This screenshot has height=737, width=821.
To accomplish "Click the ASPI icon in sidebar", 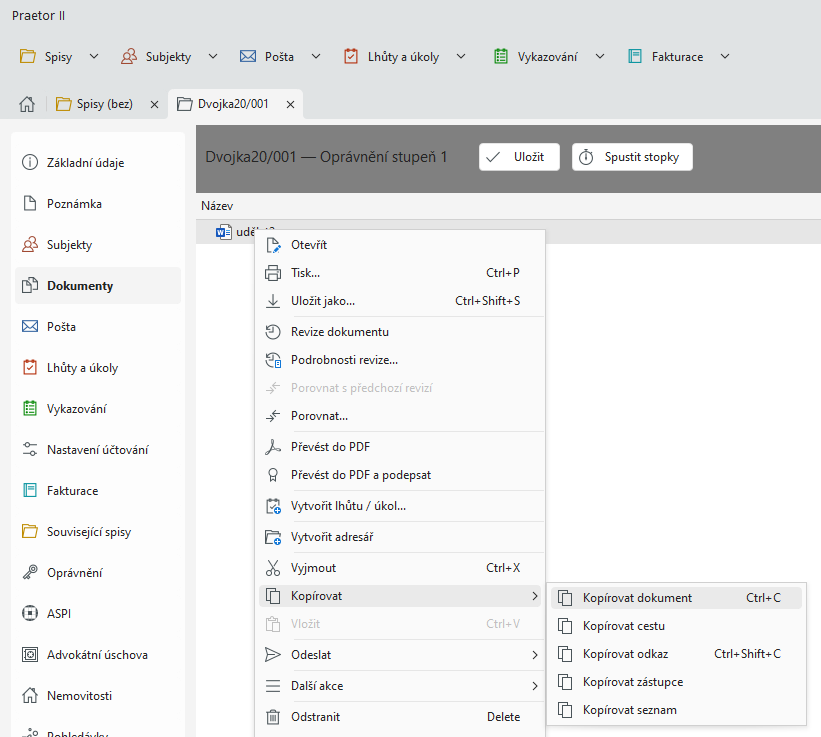I will tap(30, 614).
